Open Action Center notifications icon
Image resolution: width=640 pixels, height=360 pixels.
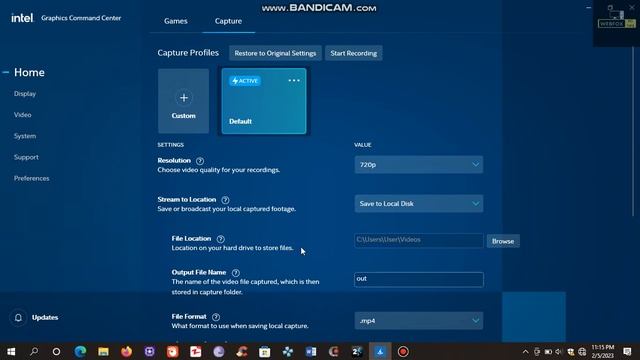[x=627, y=351]
